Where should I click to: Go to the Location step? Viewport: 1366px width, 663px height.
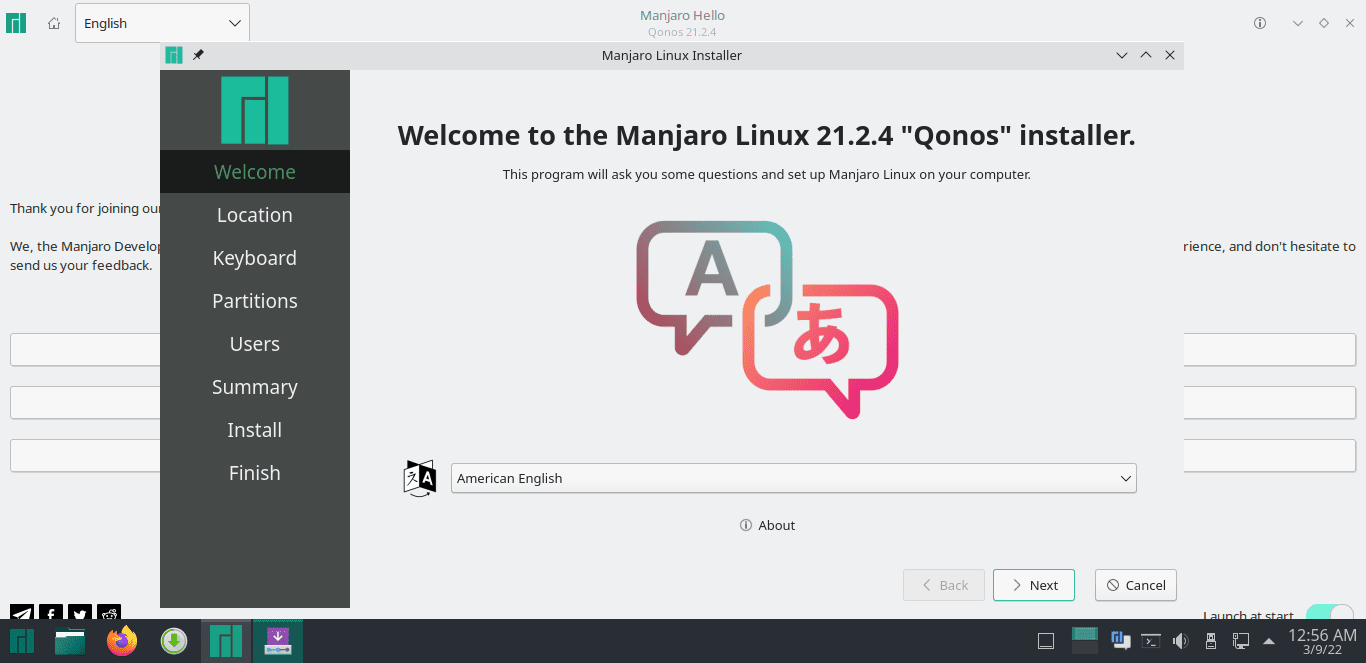pos(255,215)
